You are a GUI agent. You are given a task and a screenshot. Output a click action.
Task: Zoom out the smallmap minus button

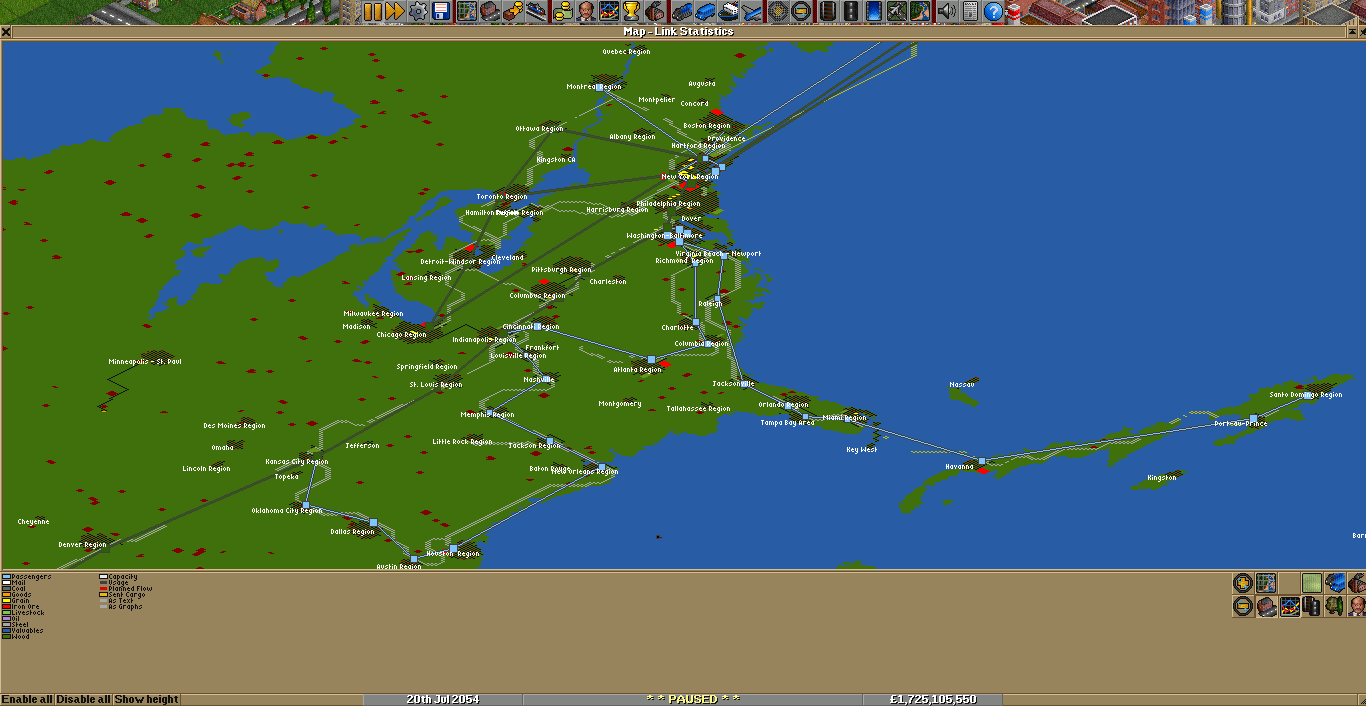(x=1243, y=606)
